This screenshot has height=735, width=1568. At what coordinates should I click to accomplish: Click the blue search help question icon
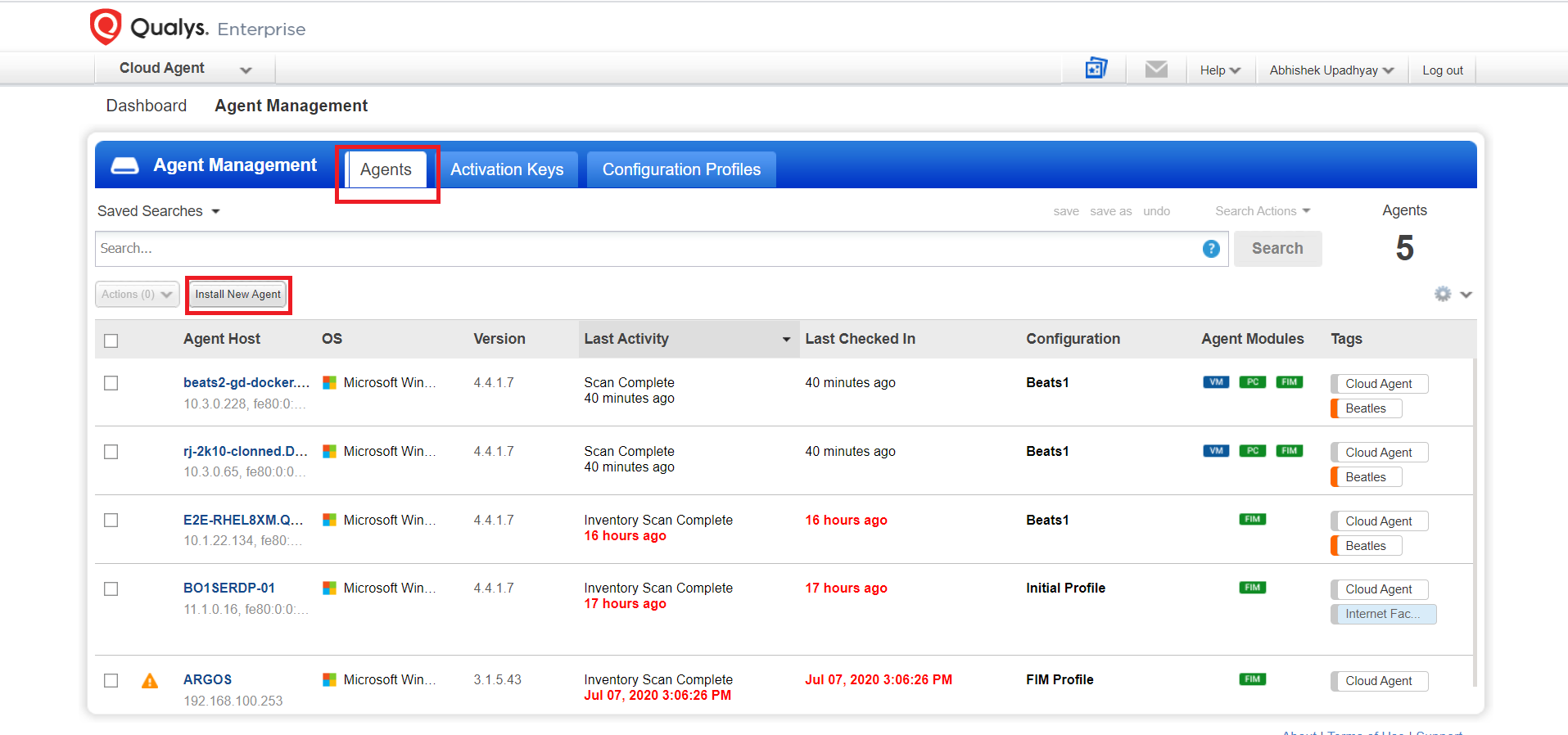tap(1211, 249)
